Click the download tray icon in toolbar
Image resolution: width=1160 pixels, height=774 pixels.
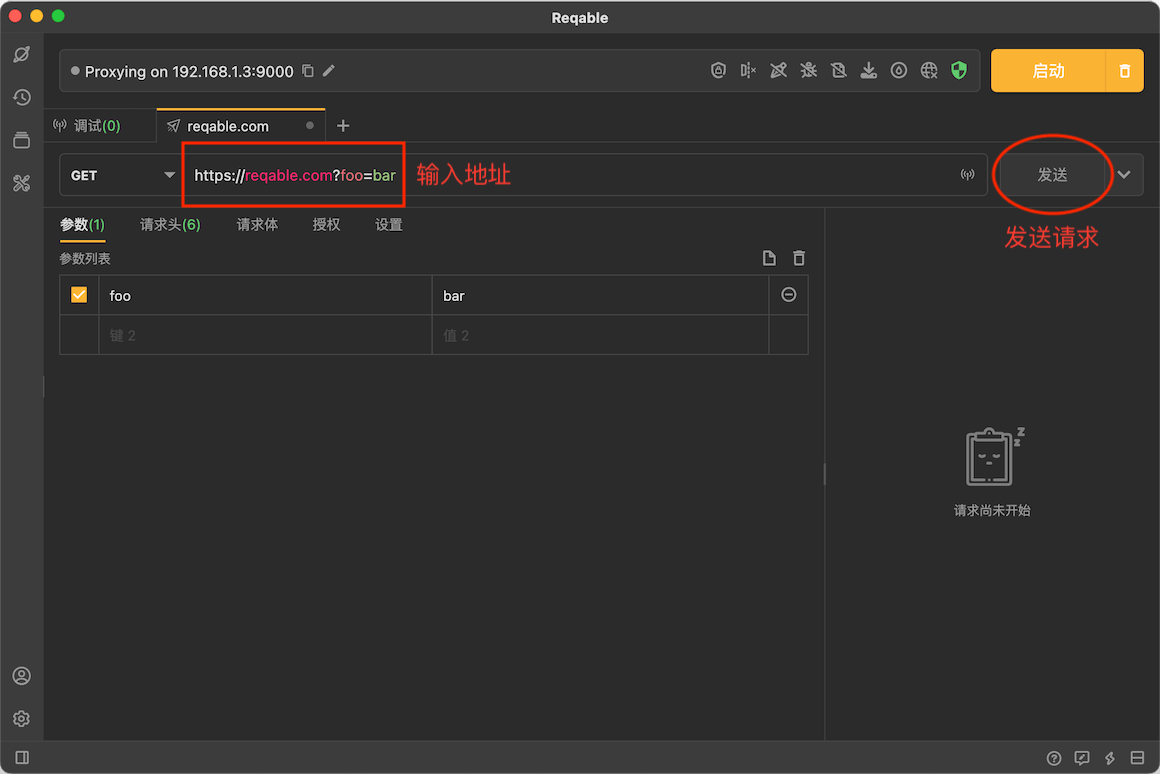(869, 70)
